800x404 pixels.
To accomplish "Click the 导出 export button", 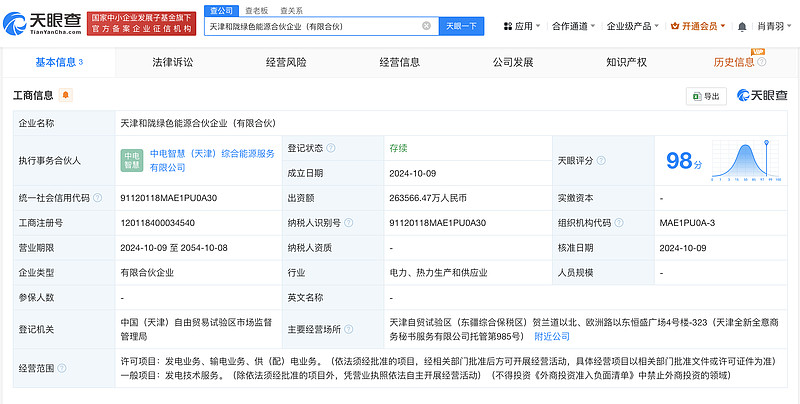I will click(706, 96).
